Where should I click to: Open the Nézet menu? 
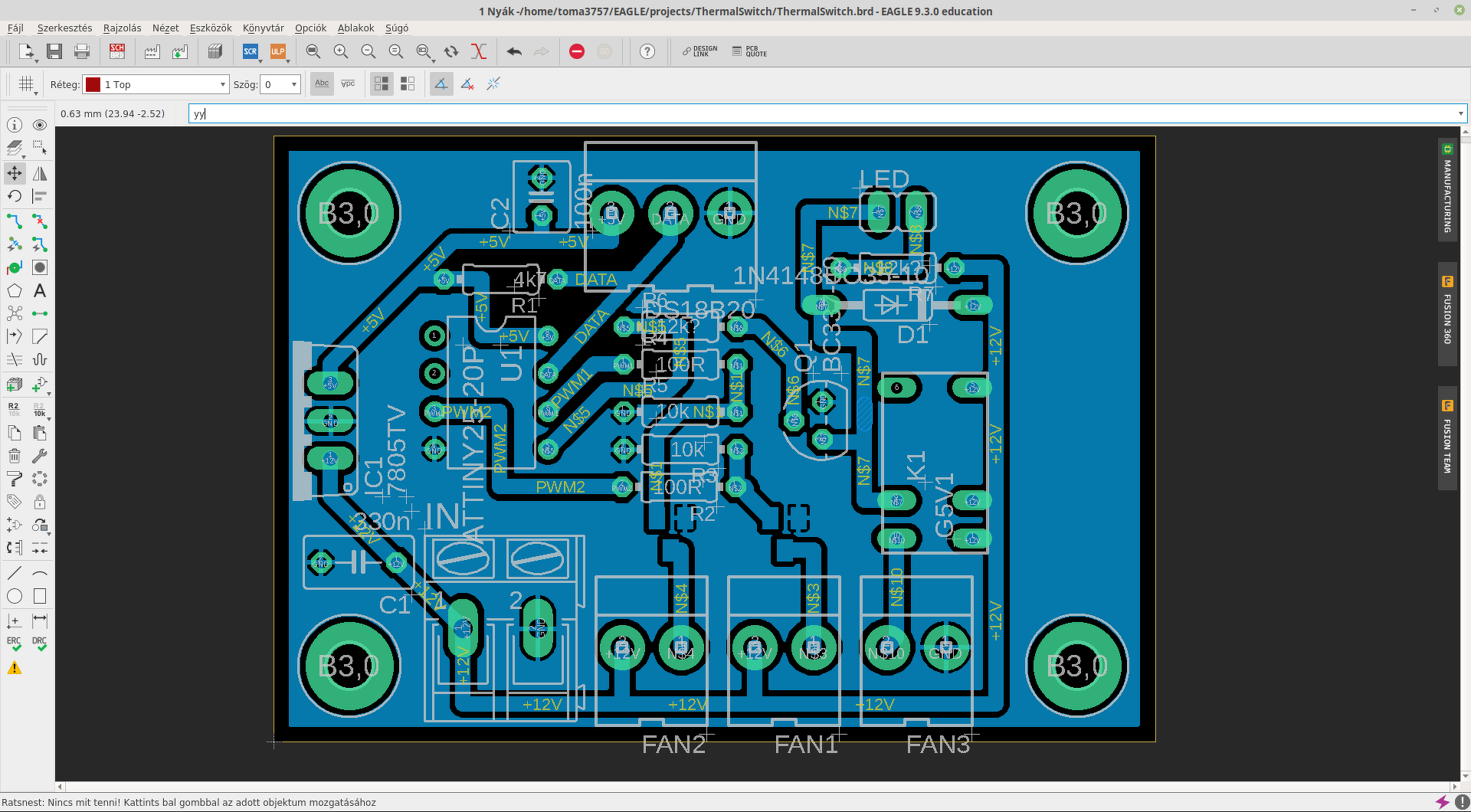click(x=165, y=28)
